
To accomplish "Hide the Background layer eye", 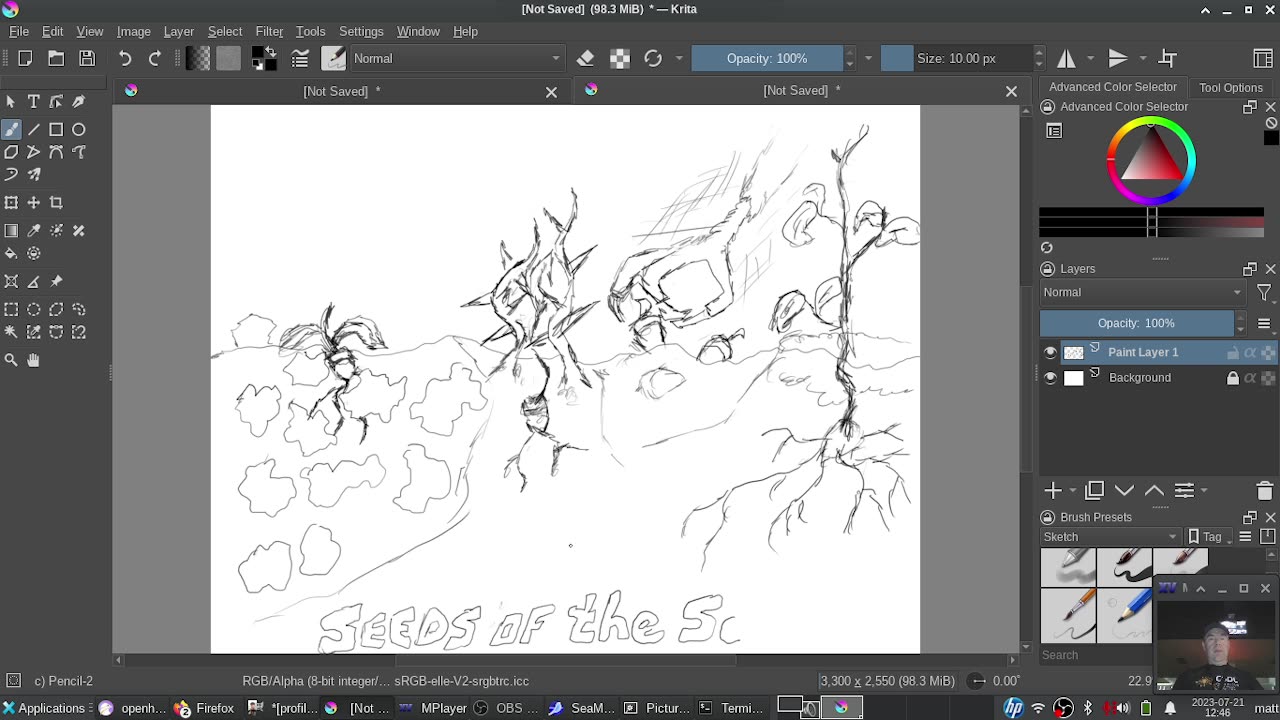I will (1050, 378).
